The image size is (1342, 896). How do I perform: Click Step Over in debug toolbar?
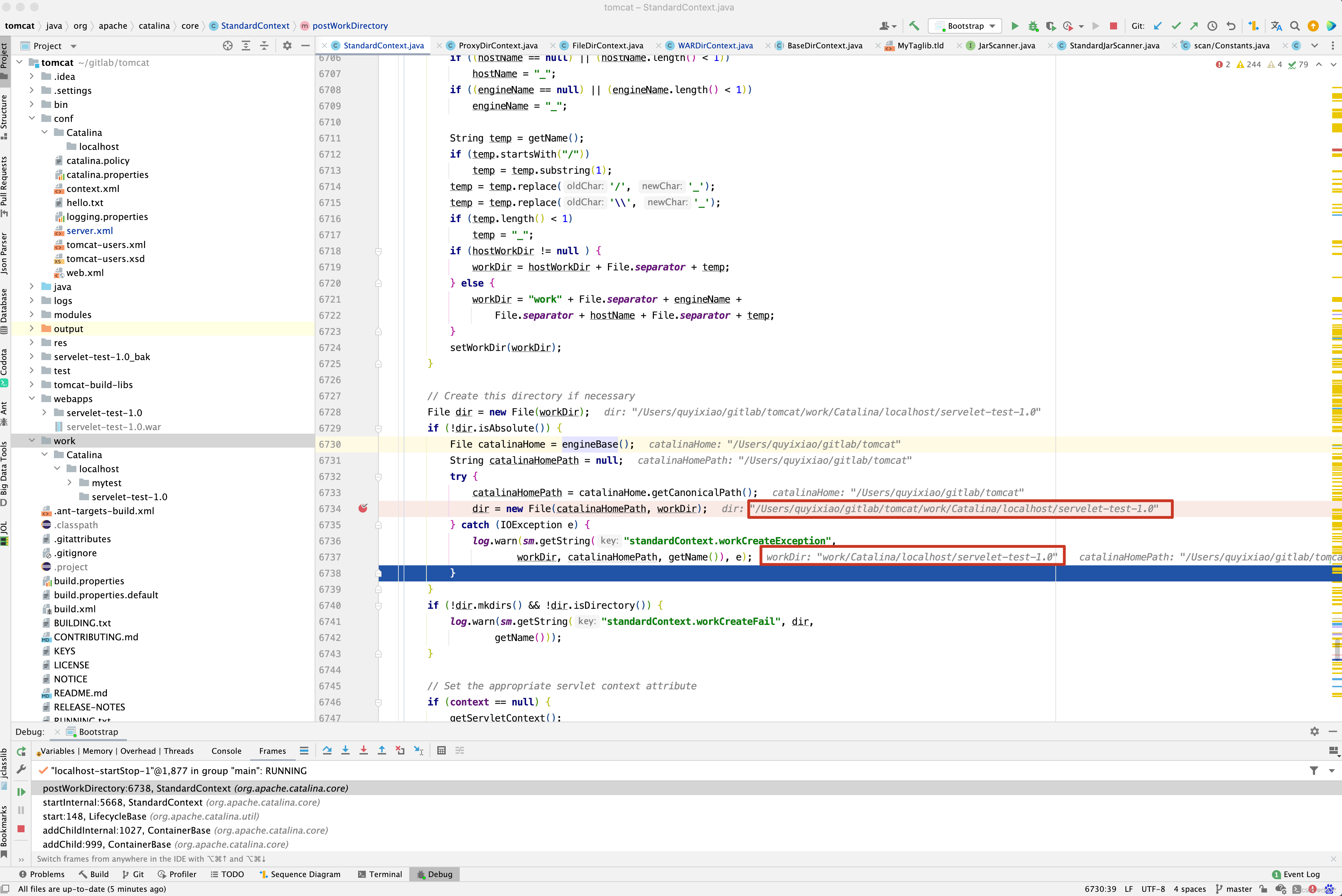coord(327,751)
